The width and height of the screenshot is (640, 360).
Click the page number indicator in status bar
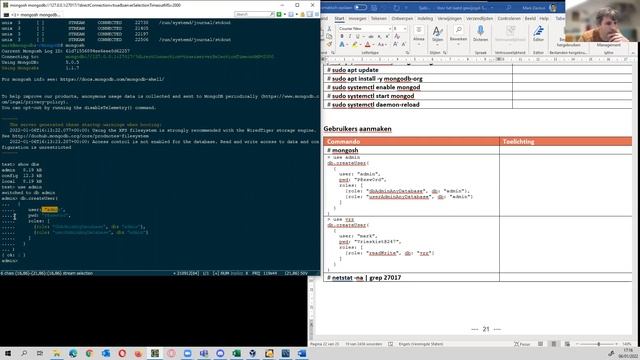(x=325, y=344)
